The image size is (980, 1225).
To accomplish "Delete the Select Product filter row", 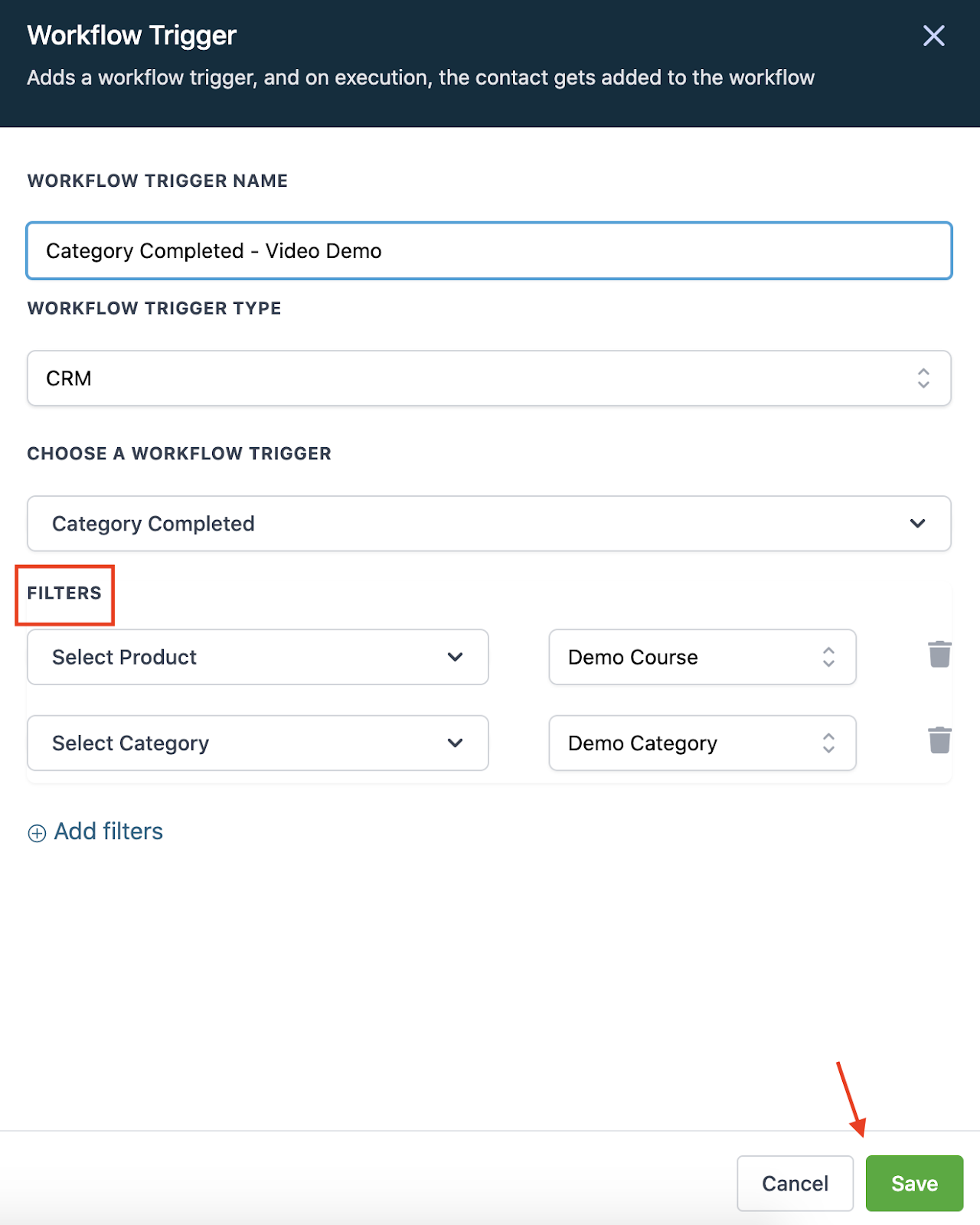I will pos(939,655).
